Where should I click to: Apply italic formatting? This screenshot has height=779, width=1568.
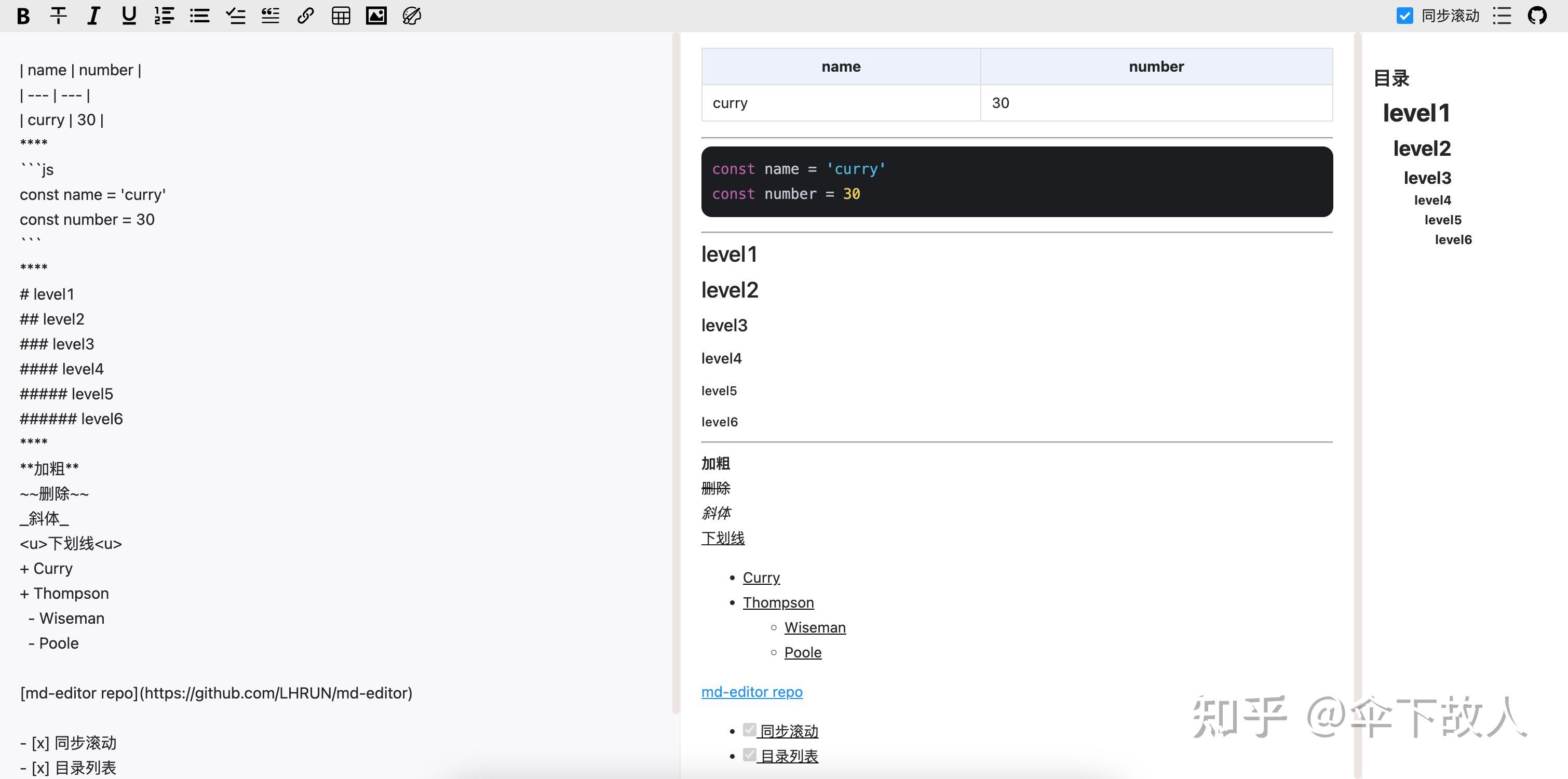93,16
